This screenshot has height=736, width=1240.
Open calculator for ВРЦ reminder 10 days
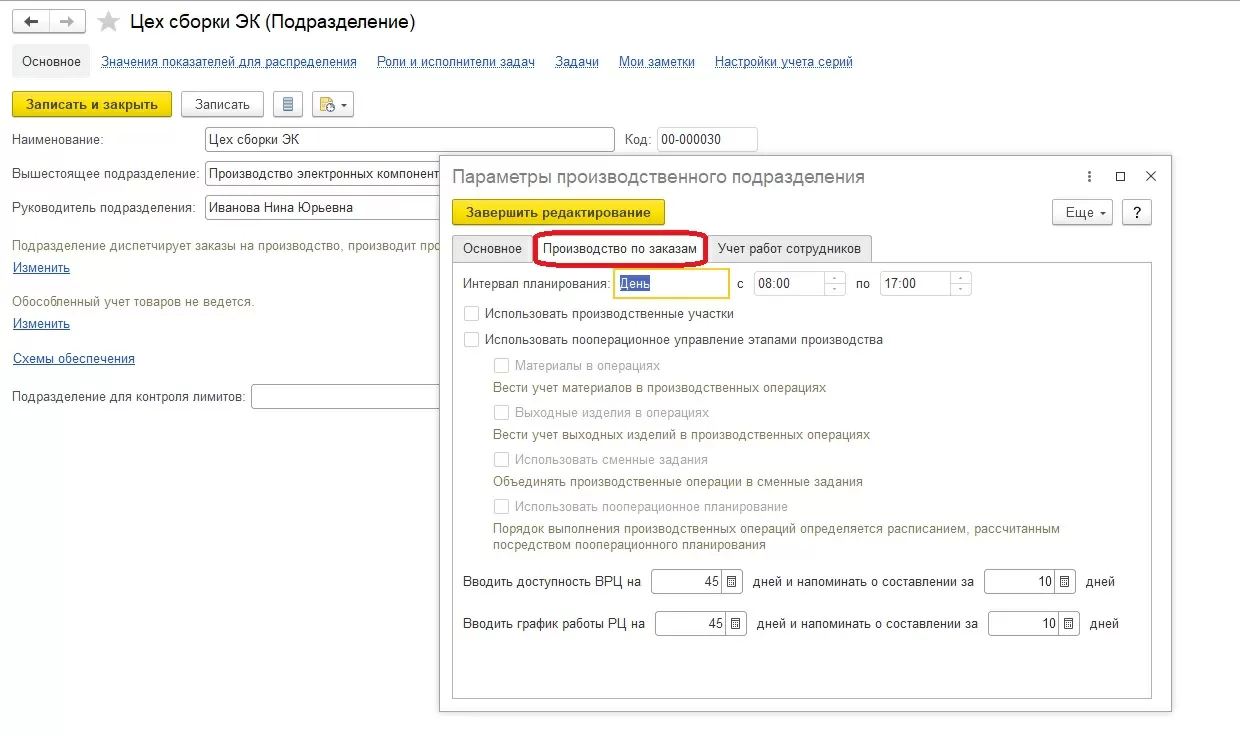pos(1065,581)
